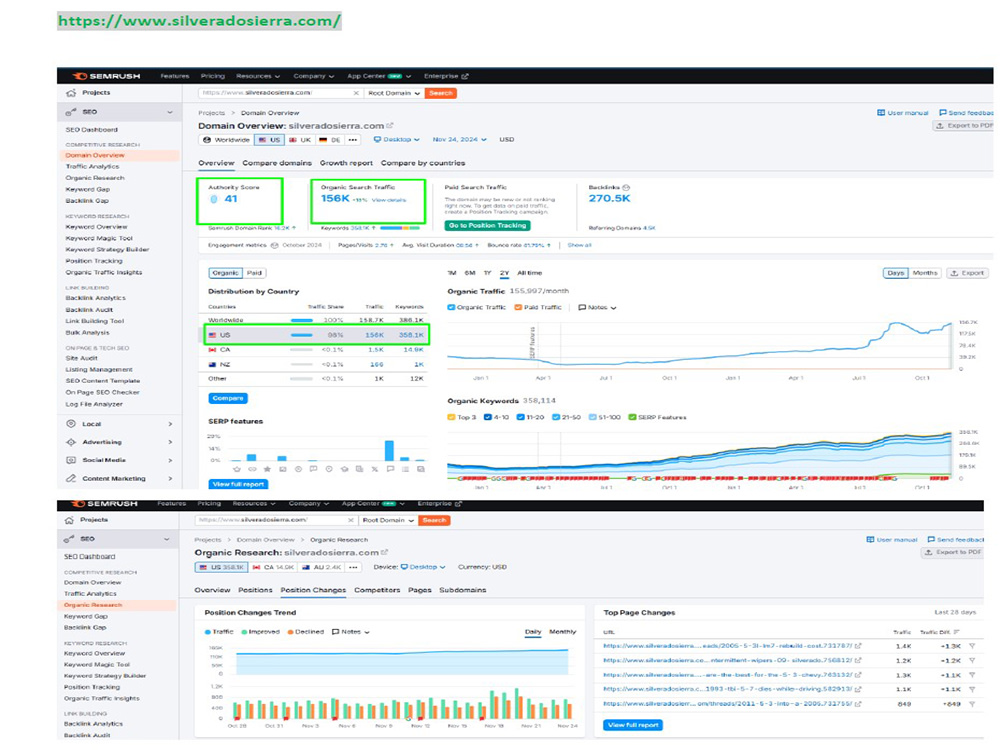Click the Advertising target icon in sidebar
1000x750 pixels.
(71, 442)
